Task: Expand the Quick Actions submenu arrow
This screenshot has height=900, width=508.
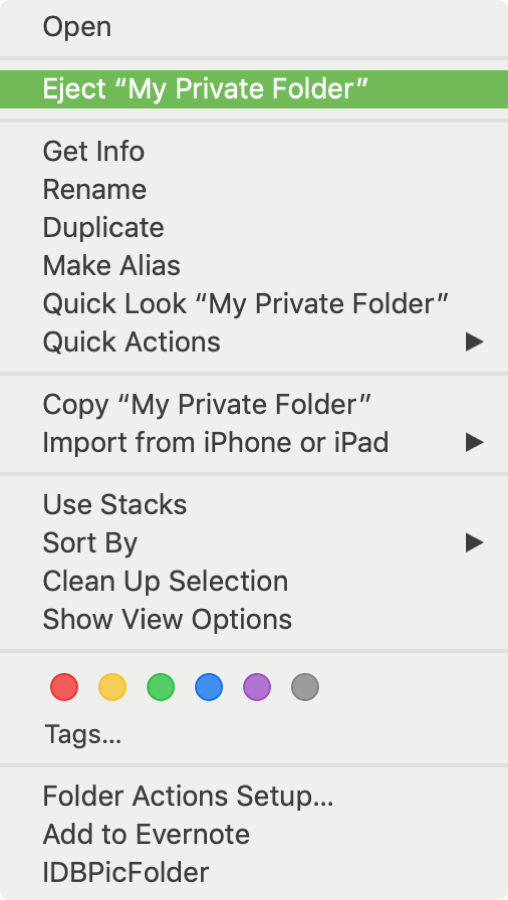Action: click(x=474, y=342)
